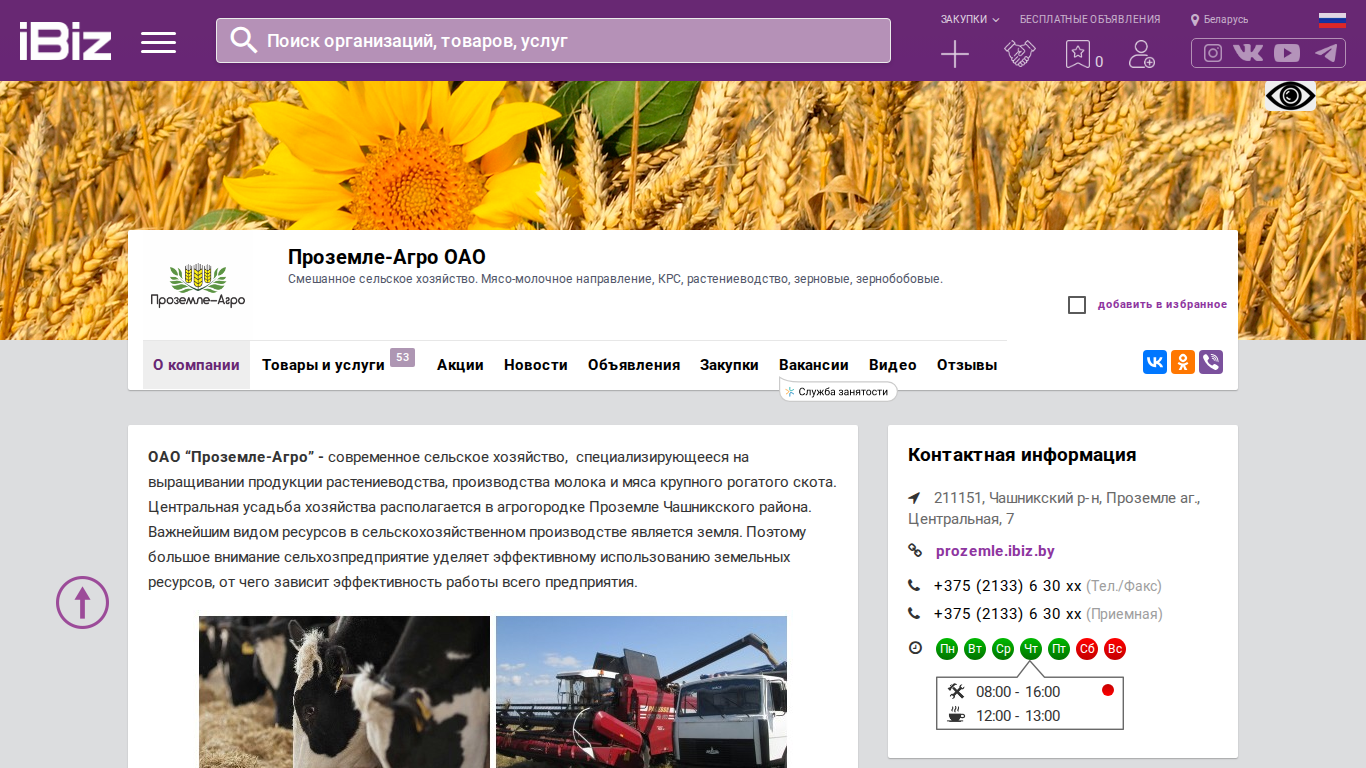Call the Приемная phone number
Screen dimensions: 1366x768
(1008, 614)
